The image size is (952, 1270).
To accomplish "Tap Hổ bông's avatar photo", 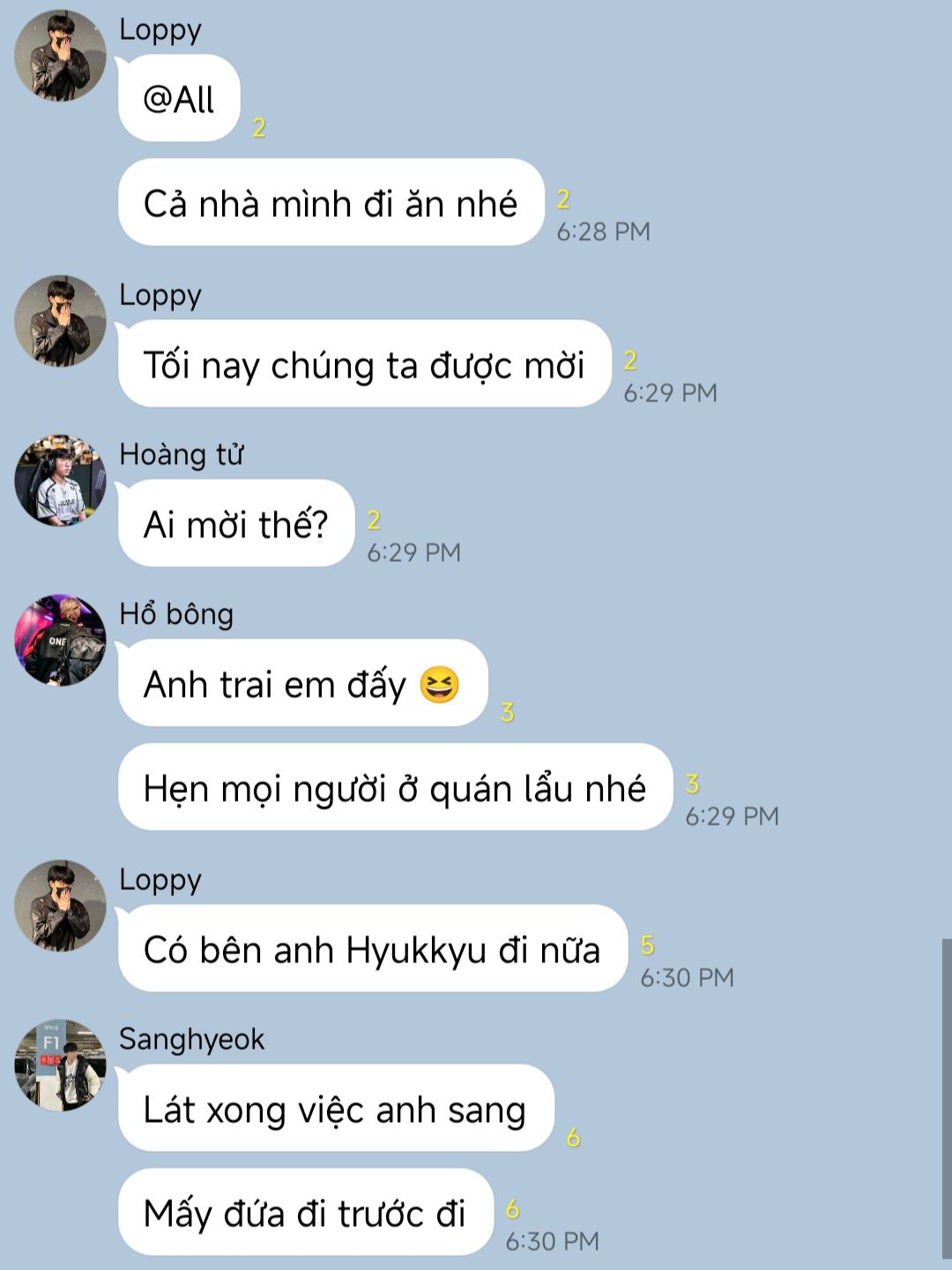I will coord(60,640).
